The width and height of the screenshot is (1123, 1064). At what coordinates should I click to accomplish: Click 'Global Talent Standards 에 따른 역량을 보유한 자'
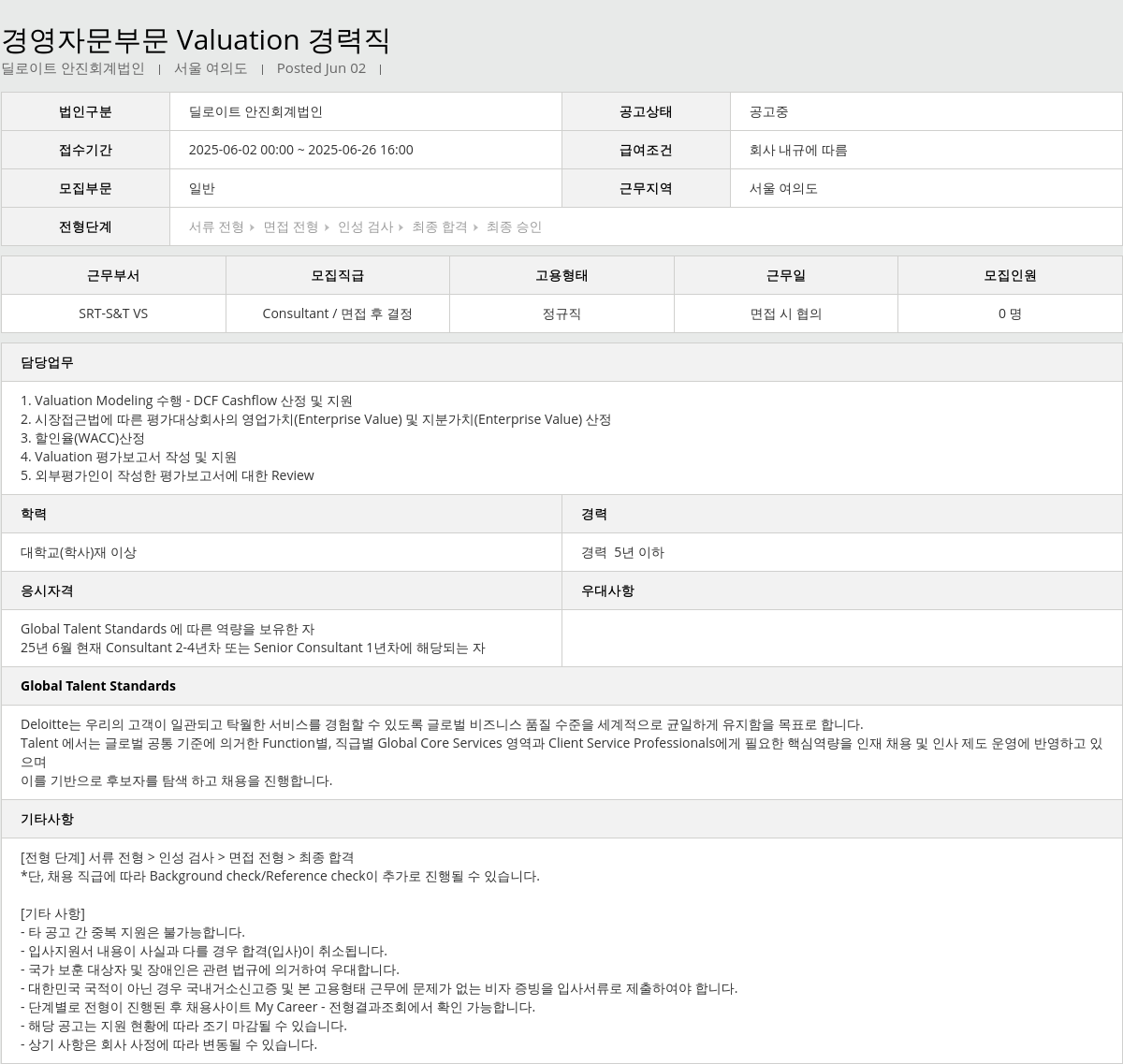pyautogui.click(x=168, y=629)
